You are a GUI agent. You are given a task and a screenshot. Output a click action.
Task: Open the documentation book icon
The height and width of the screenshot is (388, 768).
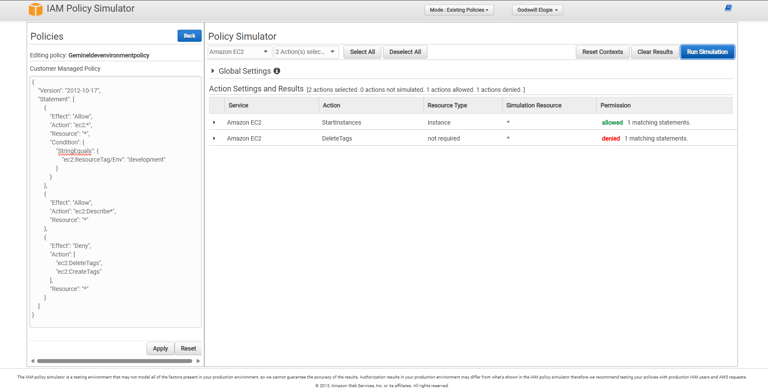click(x=728, y=8)
